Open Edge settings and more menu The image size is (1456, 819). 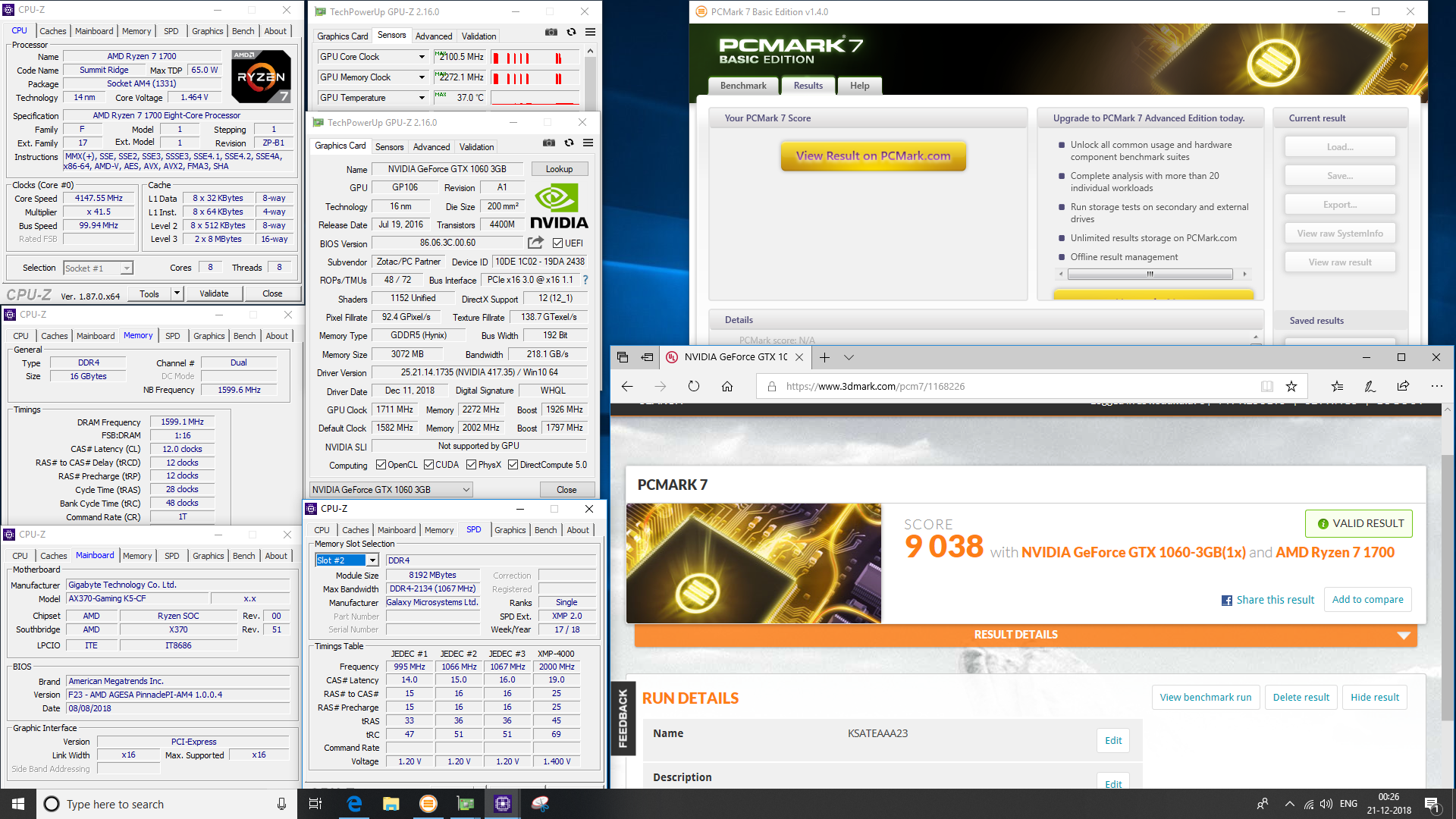(1437, 386)
